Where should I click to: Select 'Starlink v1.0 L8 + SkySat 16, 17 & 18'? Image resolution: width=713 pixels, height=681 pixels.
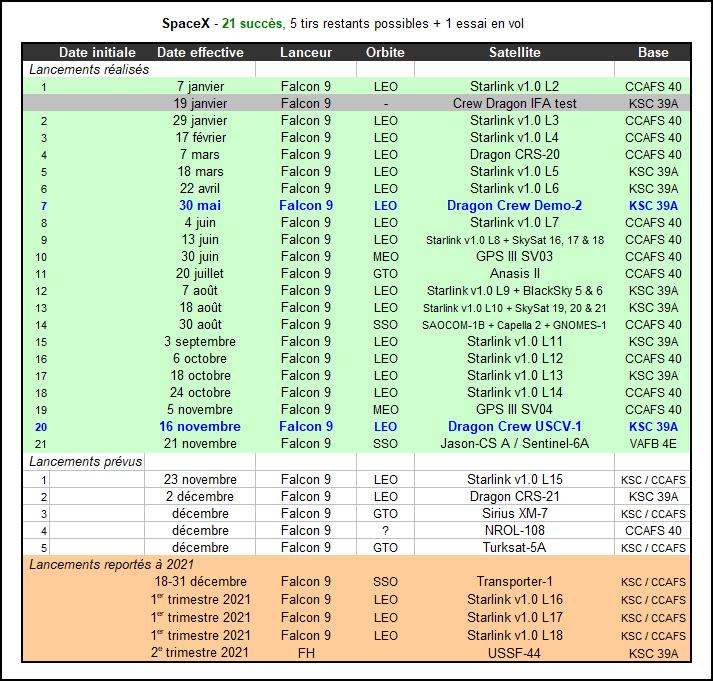515,240
